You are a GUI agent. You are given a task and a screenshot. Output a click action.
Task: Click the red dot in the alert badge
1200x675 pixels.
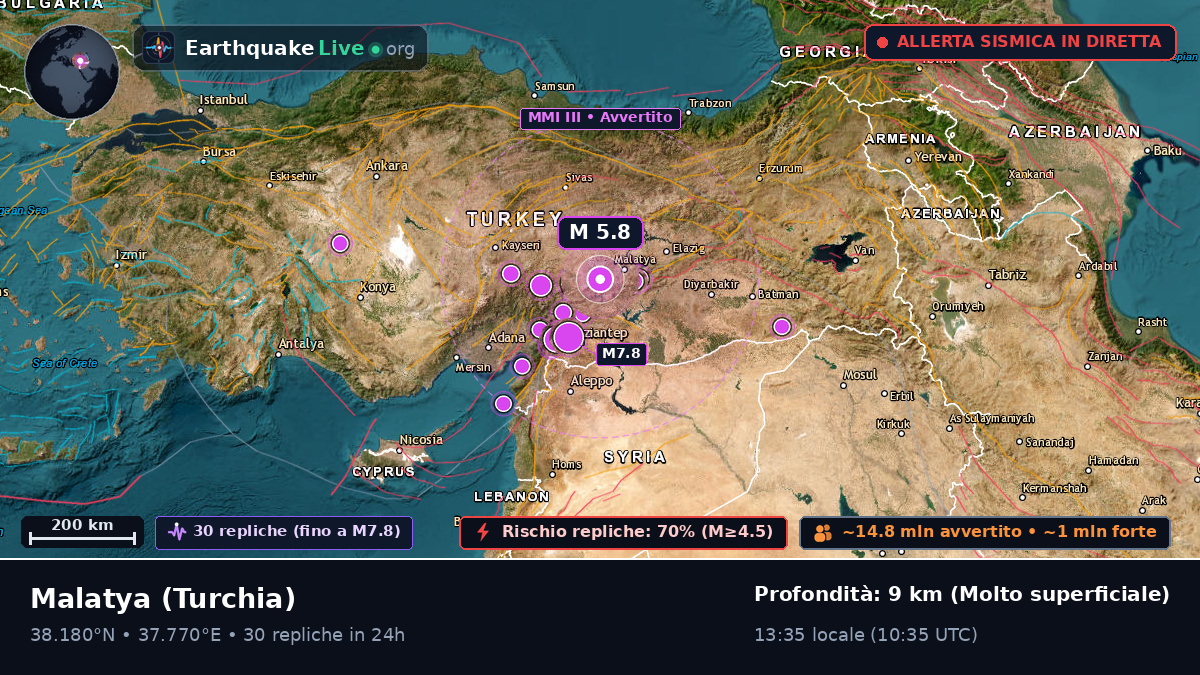coord(883,42)
